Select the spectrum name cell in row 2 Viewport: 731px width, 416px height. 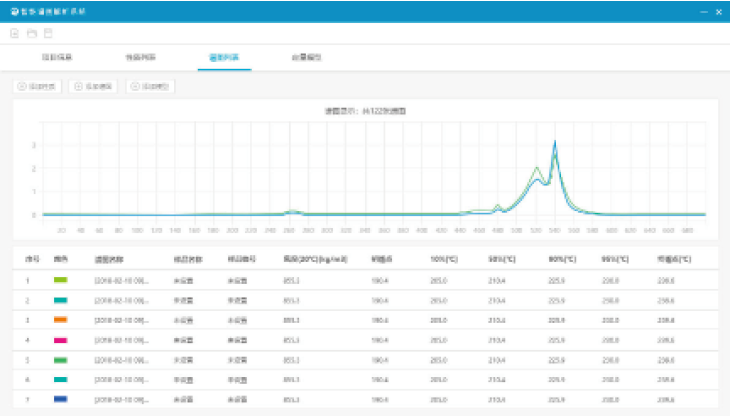122,300
